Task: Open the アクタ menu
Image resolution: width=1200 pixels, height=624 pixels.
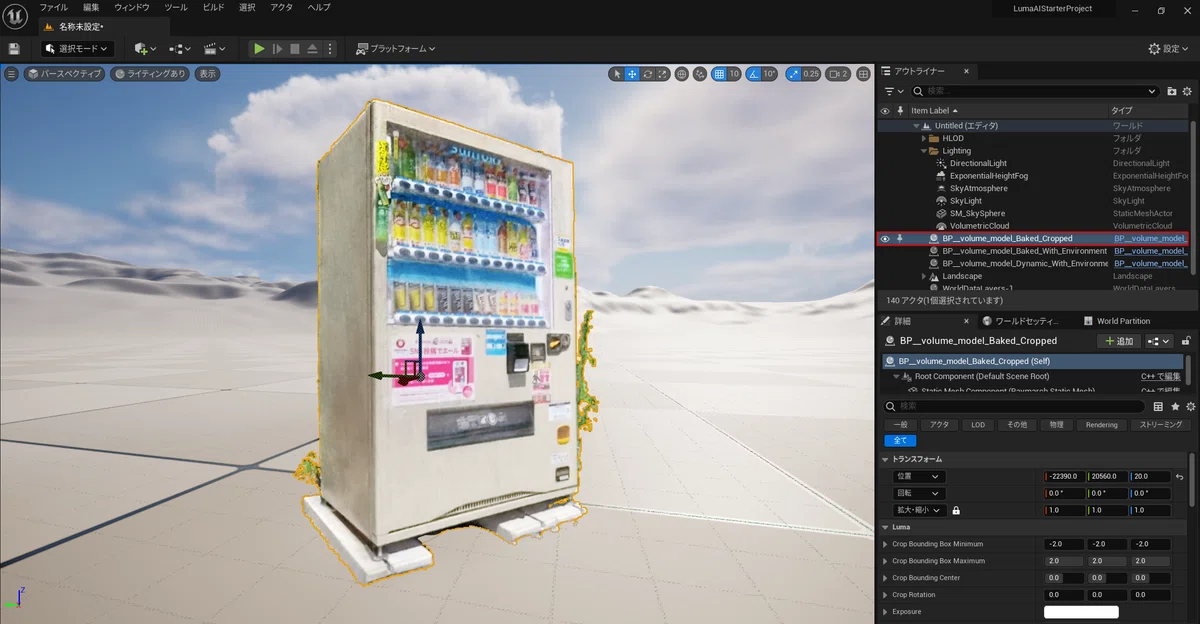Action: [x=282, y=8]
